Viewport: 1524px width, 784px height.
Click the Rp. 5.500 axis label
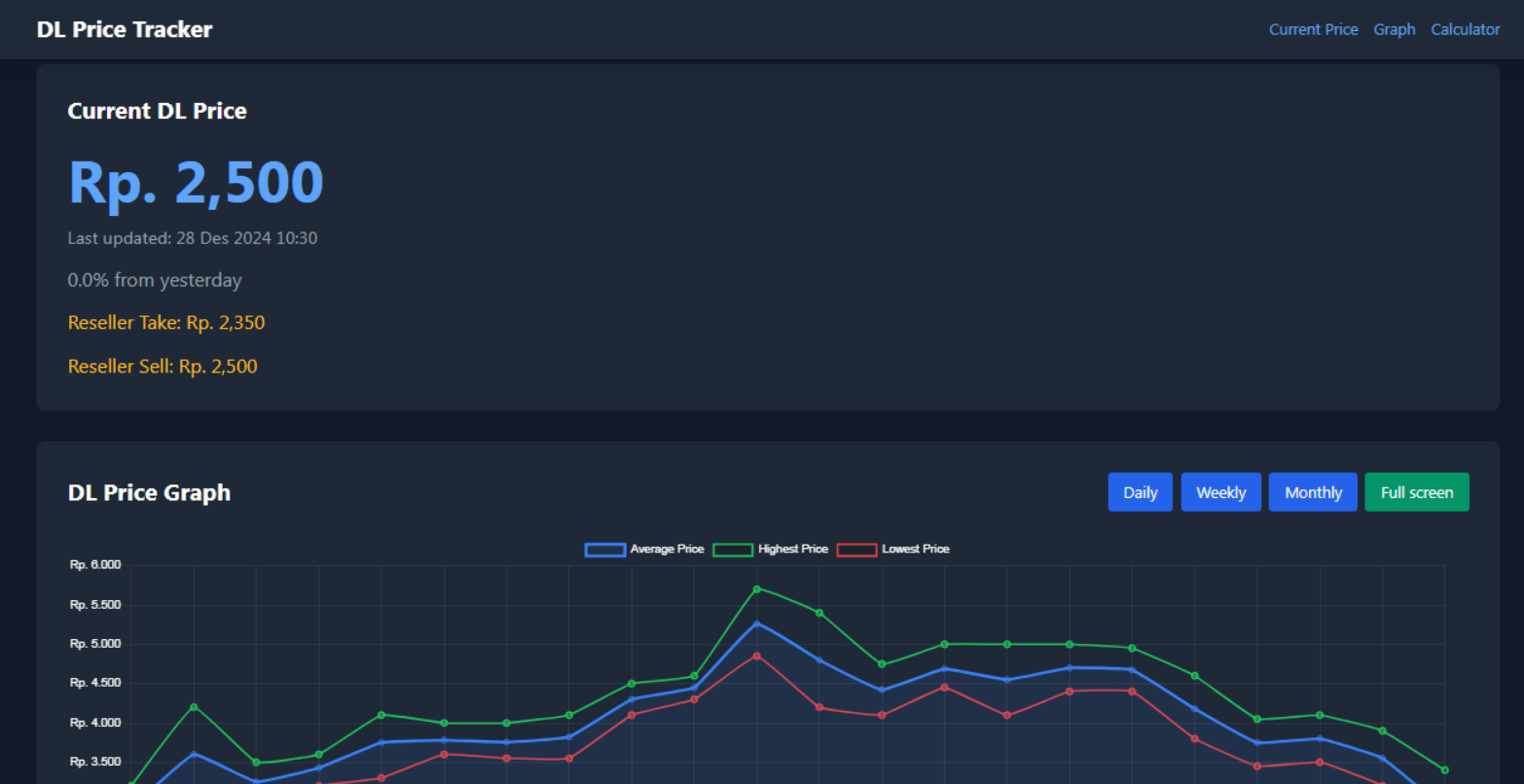pyautogui.click(x=95, y=605)
